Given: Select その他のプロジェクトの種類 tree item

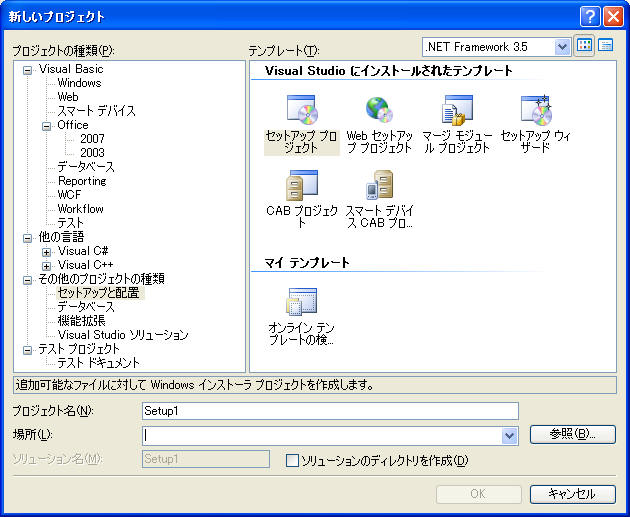Looking at the screenshot, I should [101, 279].
